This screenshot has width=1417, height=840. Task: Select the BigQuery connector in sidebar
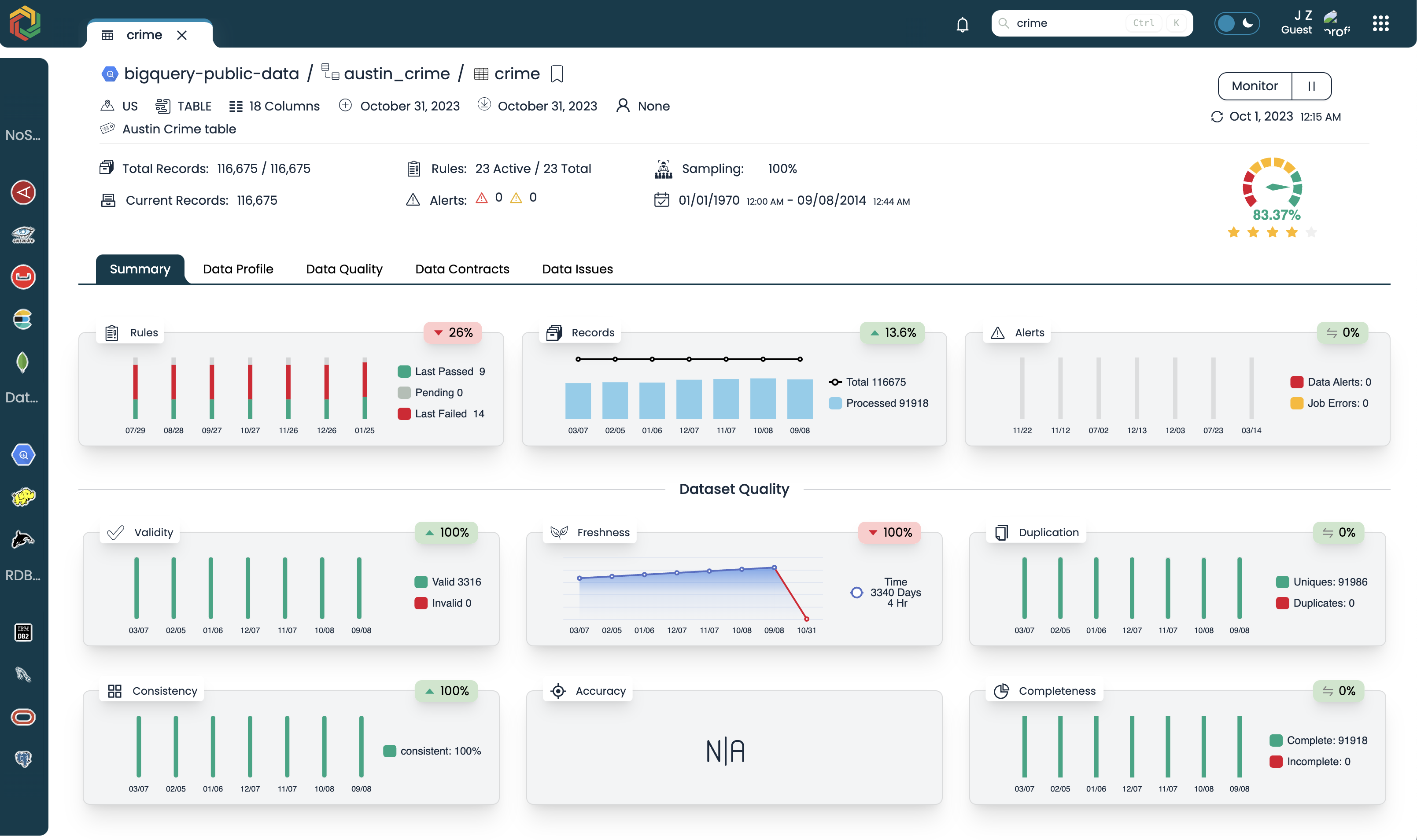(23, 455)
